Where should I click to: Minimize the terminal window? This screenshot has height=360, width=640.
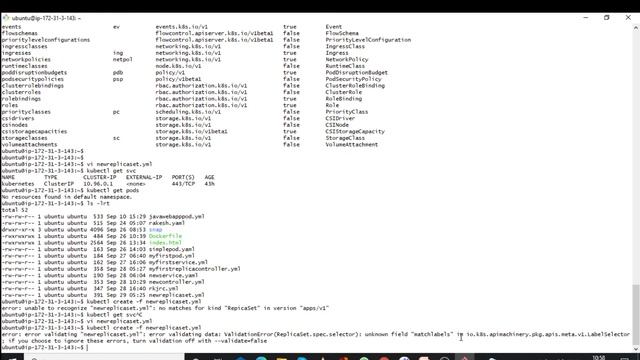586,18
